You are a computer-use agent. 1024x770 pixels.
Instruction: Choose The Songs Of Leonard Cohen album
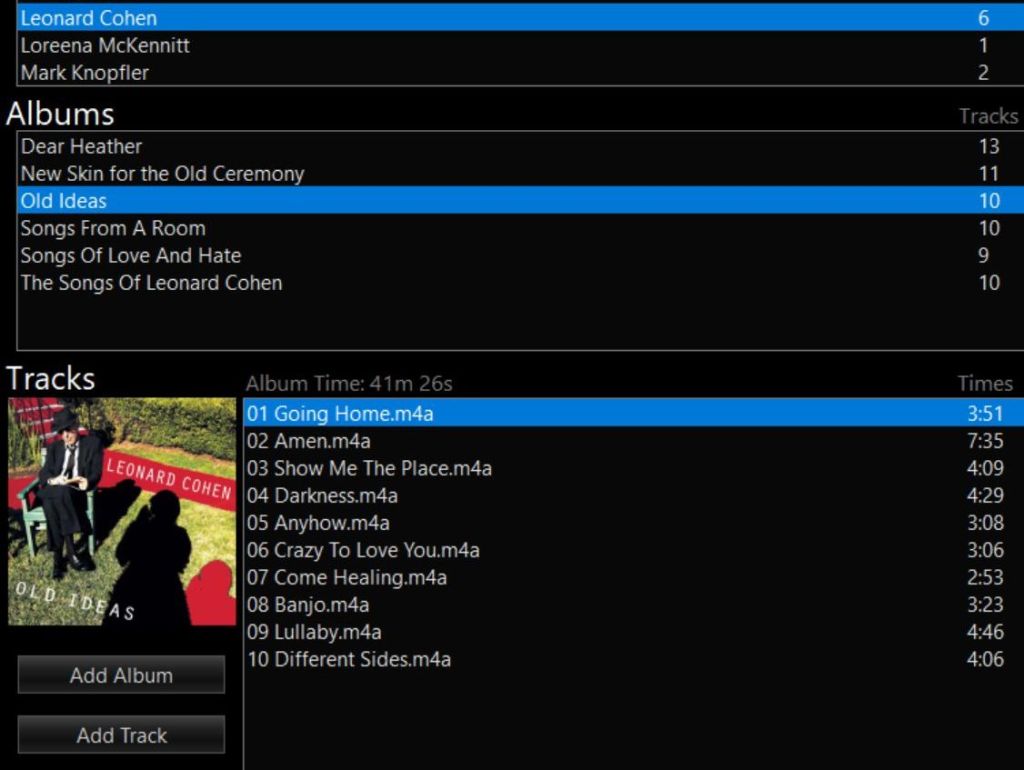(151, 283)
